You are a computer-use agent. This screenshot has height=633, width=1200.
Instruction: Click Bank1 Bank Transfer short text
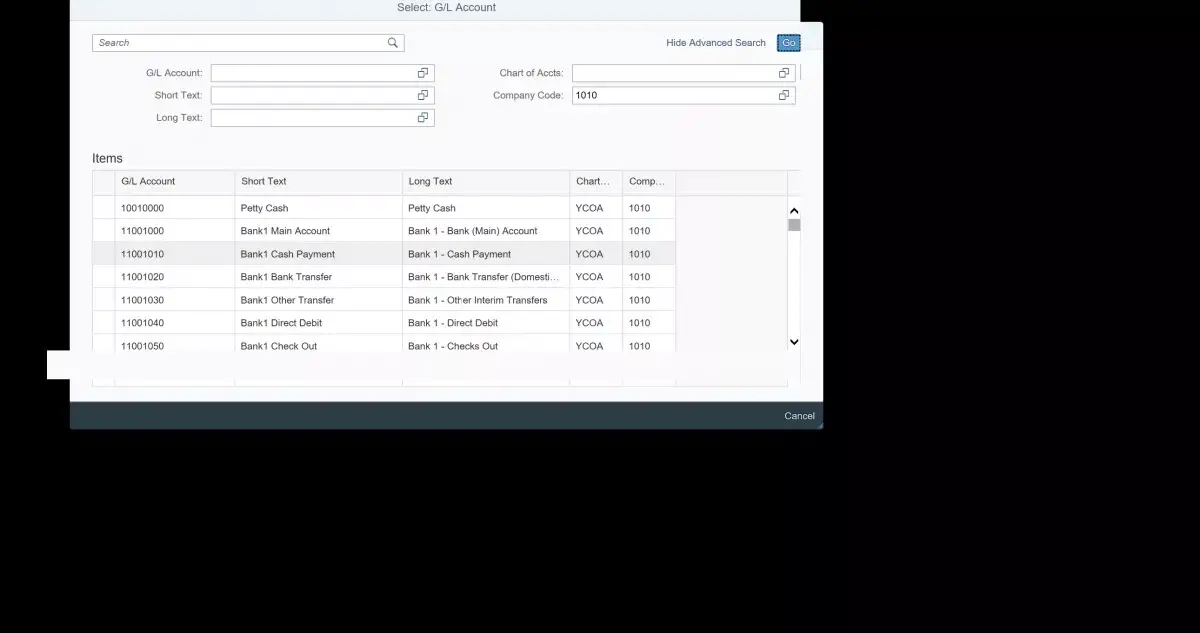click(x=286, y=277)
